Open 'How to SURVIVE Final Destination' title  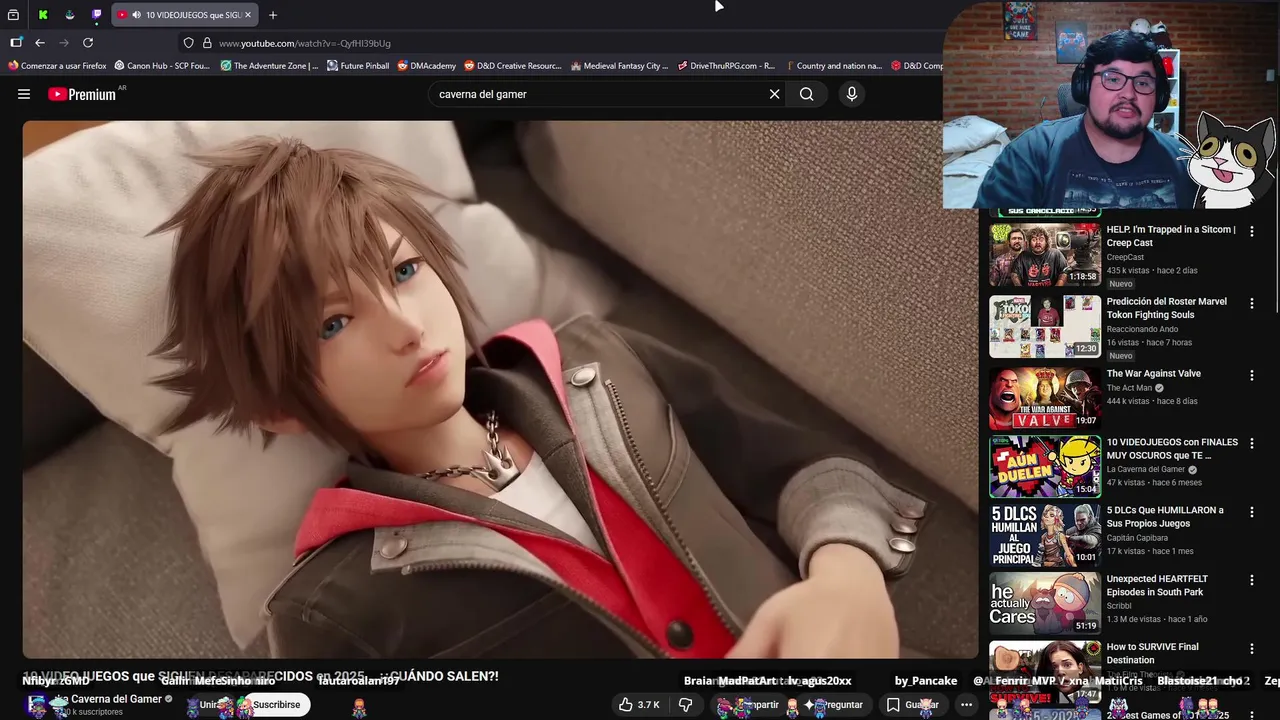coord(1153,653)
